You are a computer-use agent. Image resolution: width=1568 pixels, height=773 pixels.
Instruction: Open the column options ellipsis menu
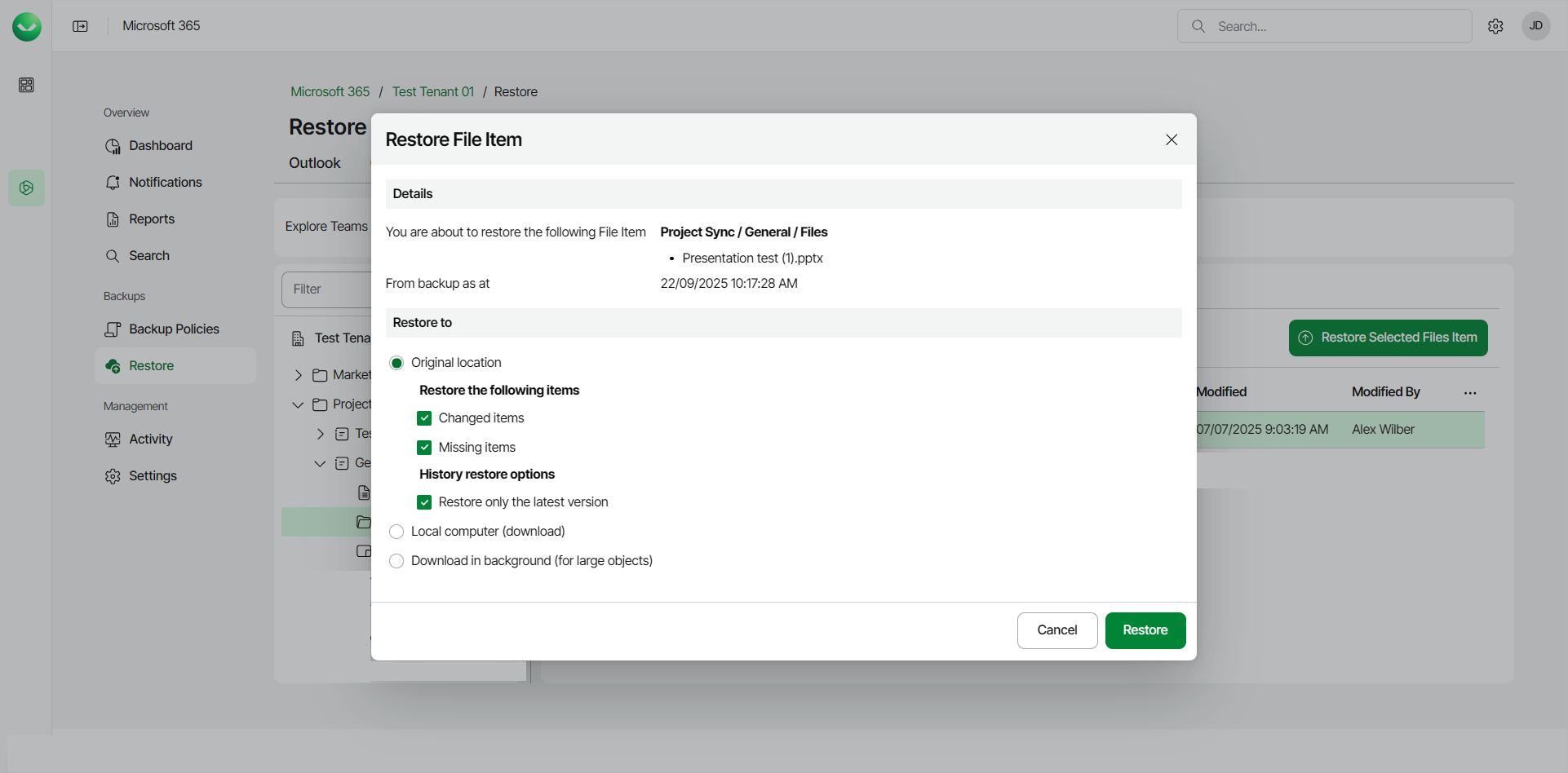tap(1470, 393)
